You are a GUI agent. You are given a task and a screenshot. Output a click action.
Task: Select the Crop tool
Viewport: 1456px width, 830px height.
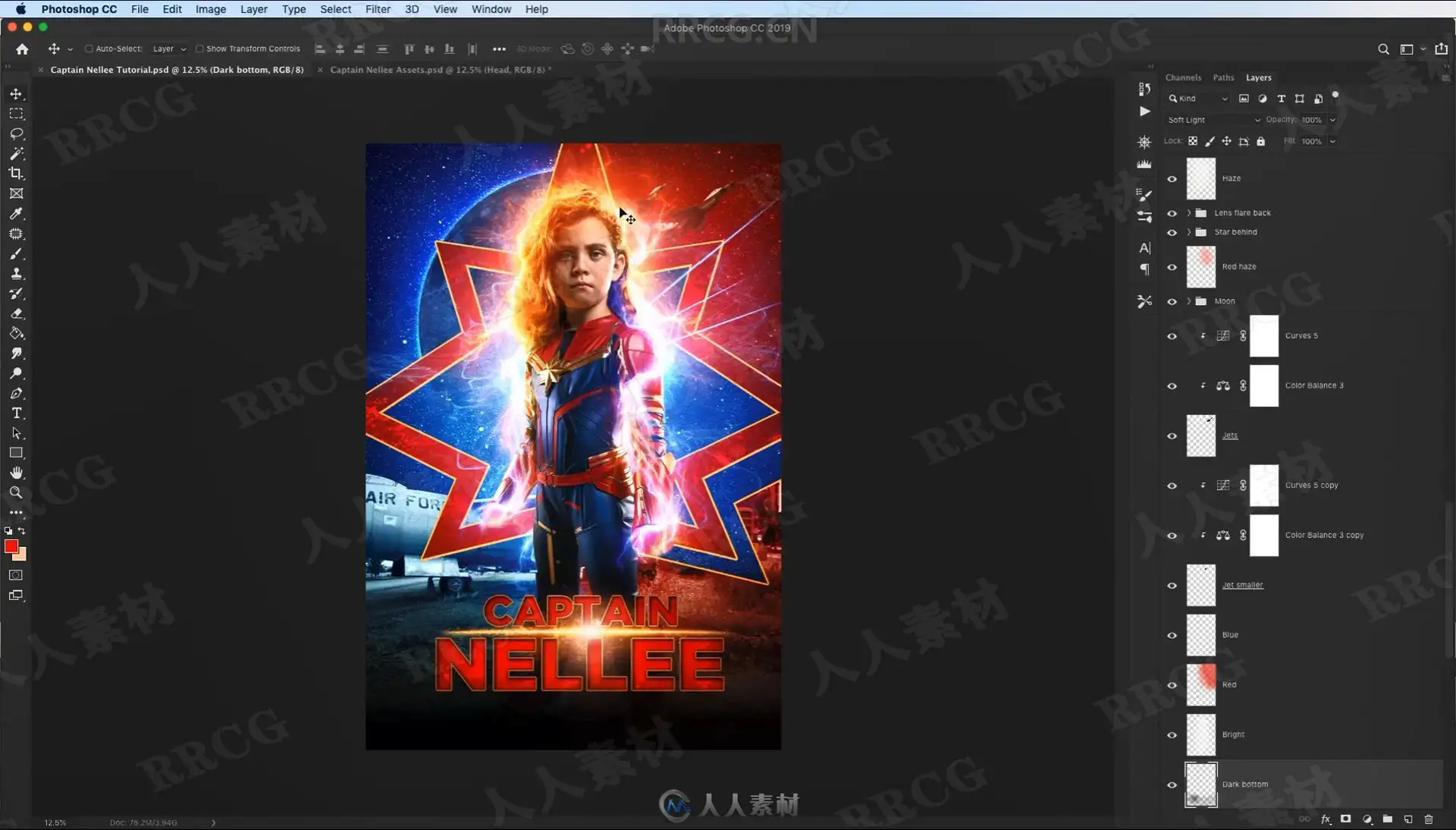(x=16, y=173)
